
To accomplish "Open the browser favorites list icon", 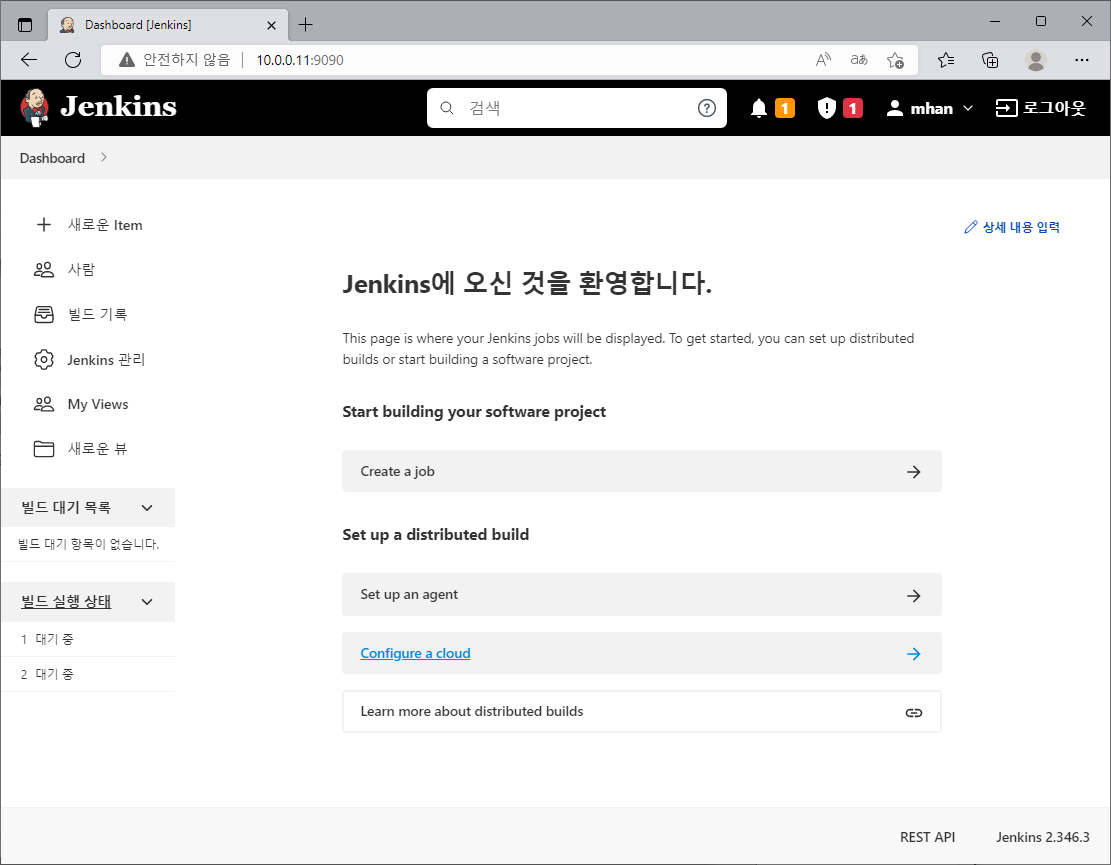I will click(946, 60).
